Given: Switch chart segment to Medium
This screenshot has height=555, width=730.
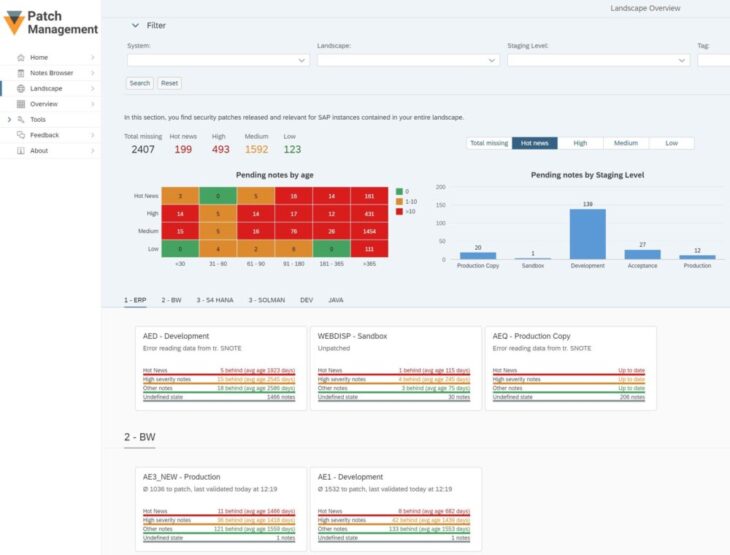Looking at the screenshot, I should pyautogui.click(x=626, y=143).
